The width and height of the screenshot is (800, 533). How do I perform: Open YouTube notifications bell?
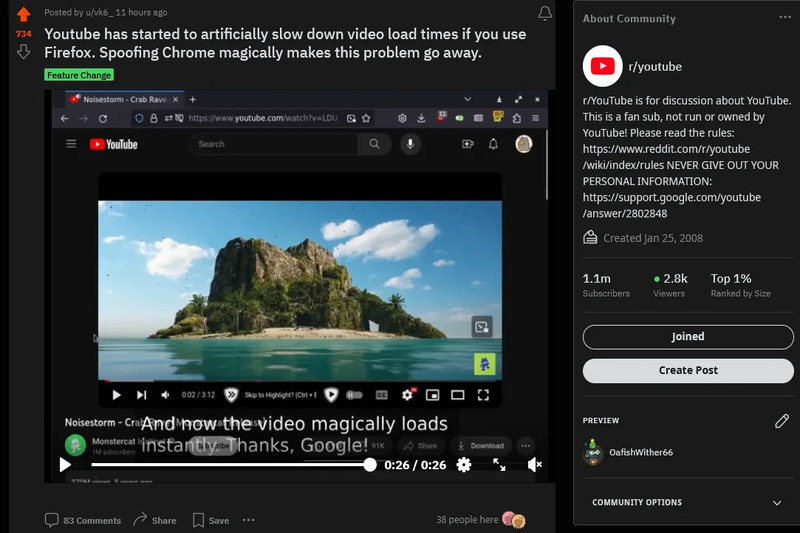pos(493,144)
